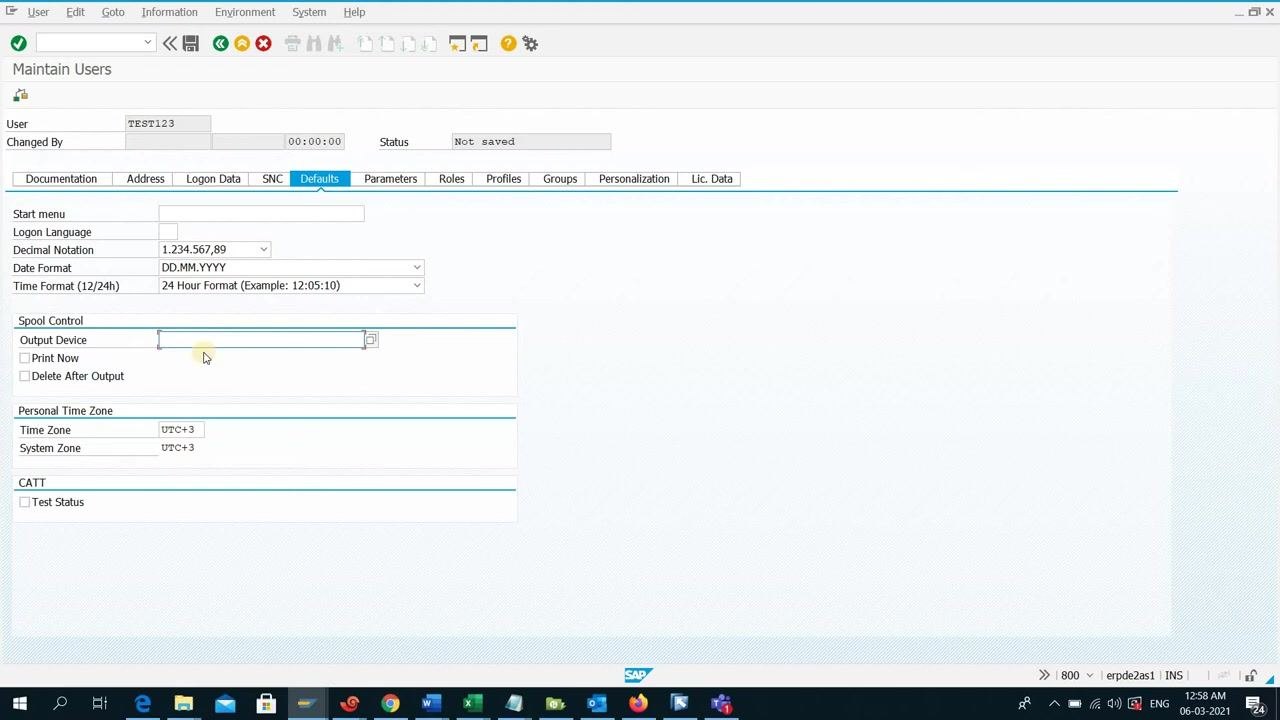This screenshot has height=720, width=1280.
Task: Click the Print icon in toolbar
Action: click(292, 43)
